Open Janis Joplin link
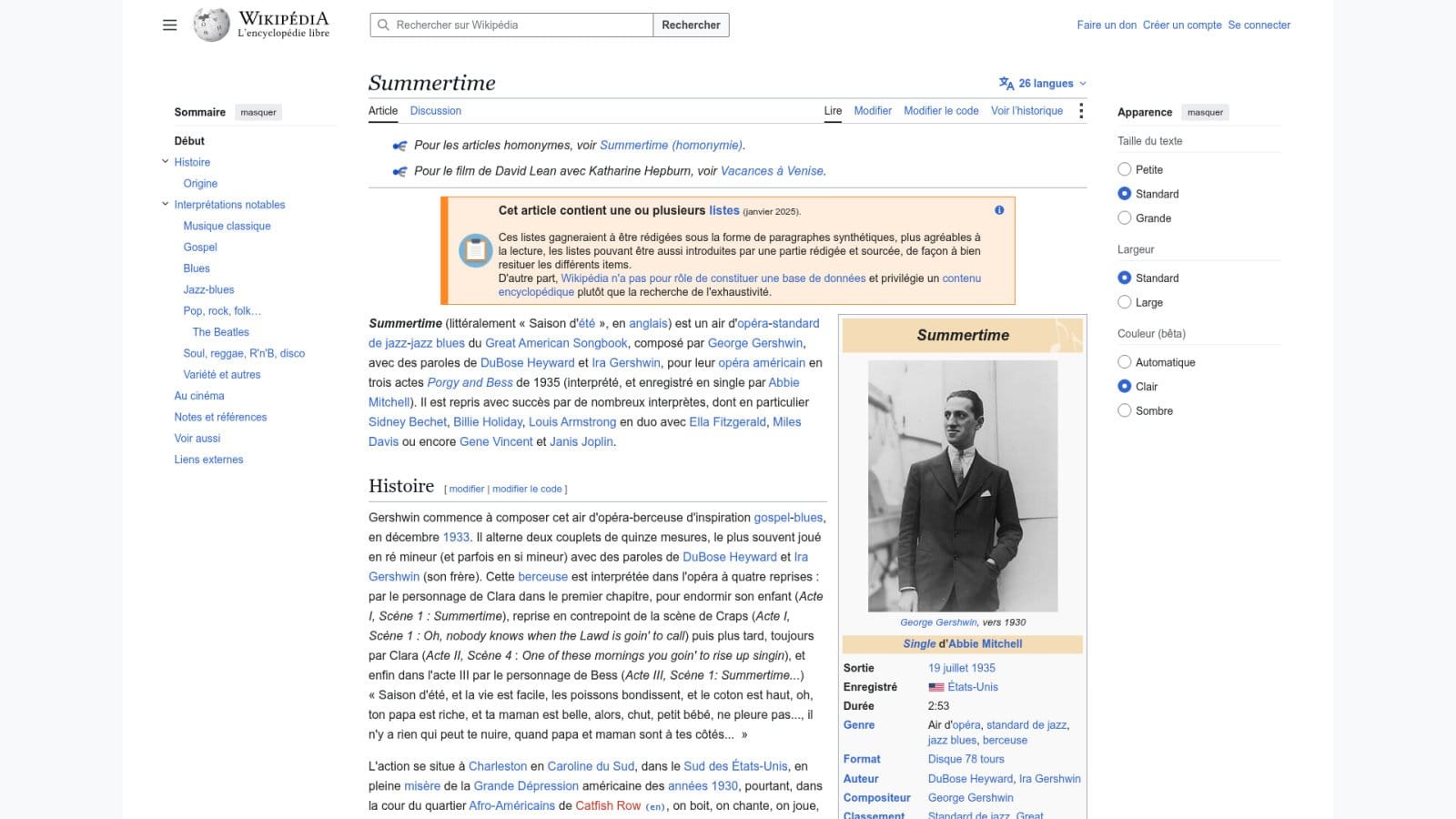Viewport: 1456px width, 819px height. (x=581, y=442)
